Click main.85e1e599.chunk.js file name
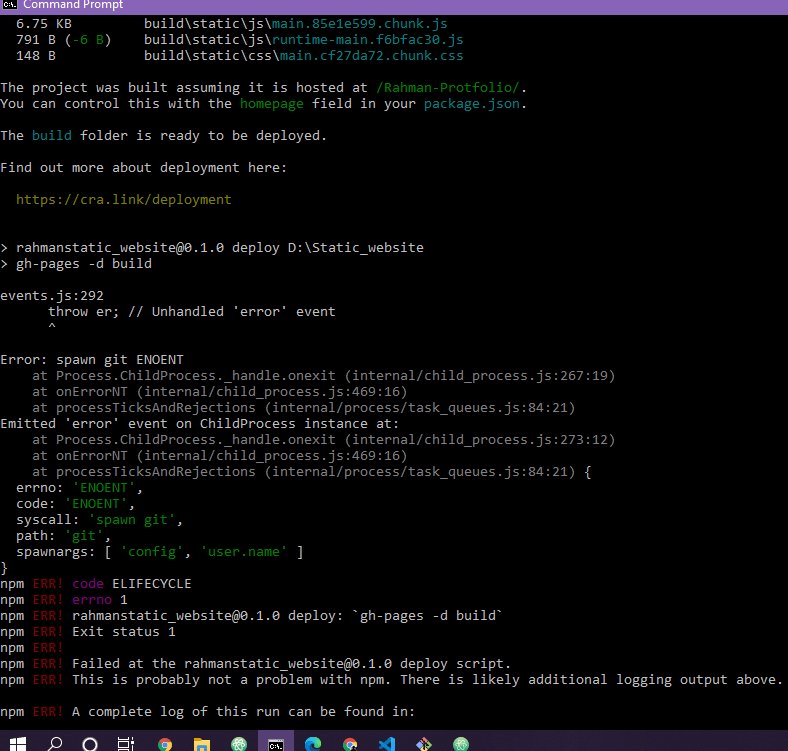 360,24
